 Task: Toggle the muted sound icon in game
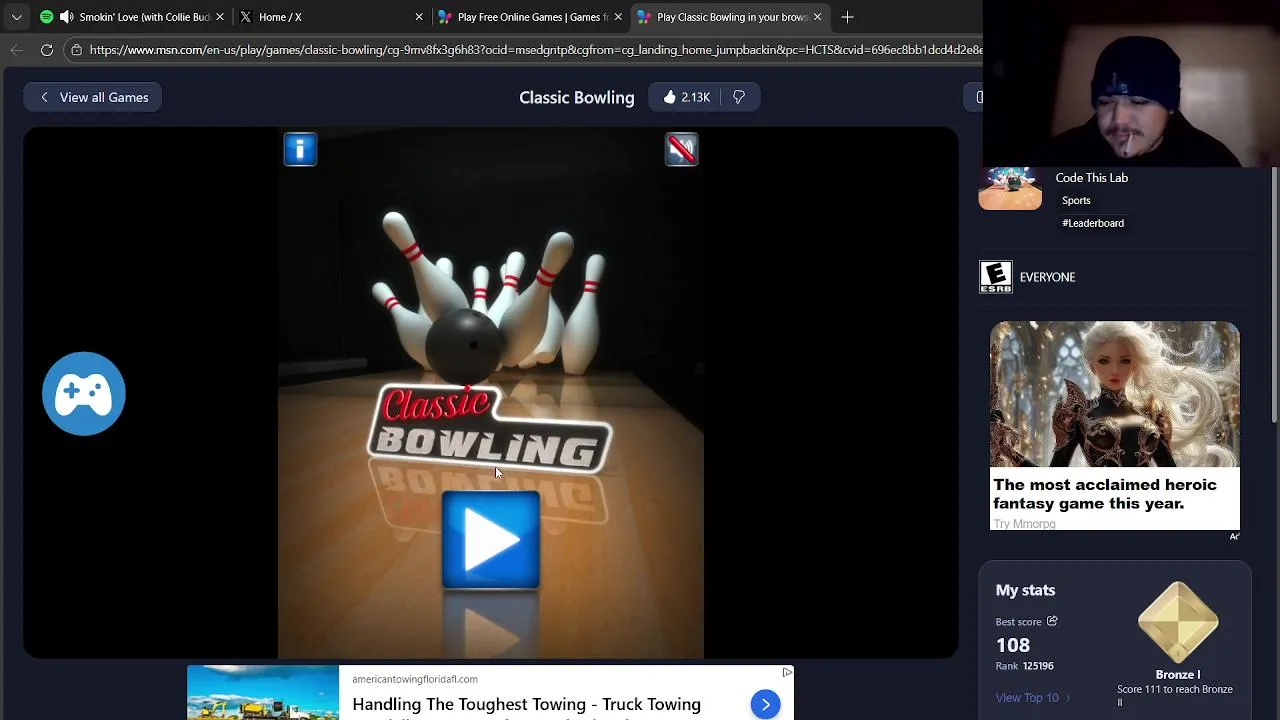pos(681,150)
